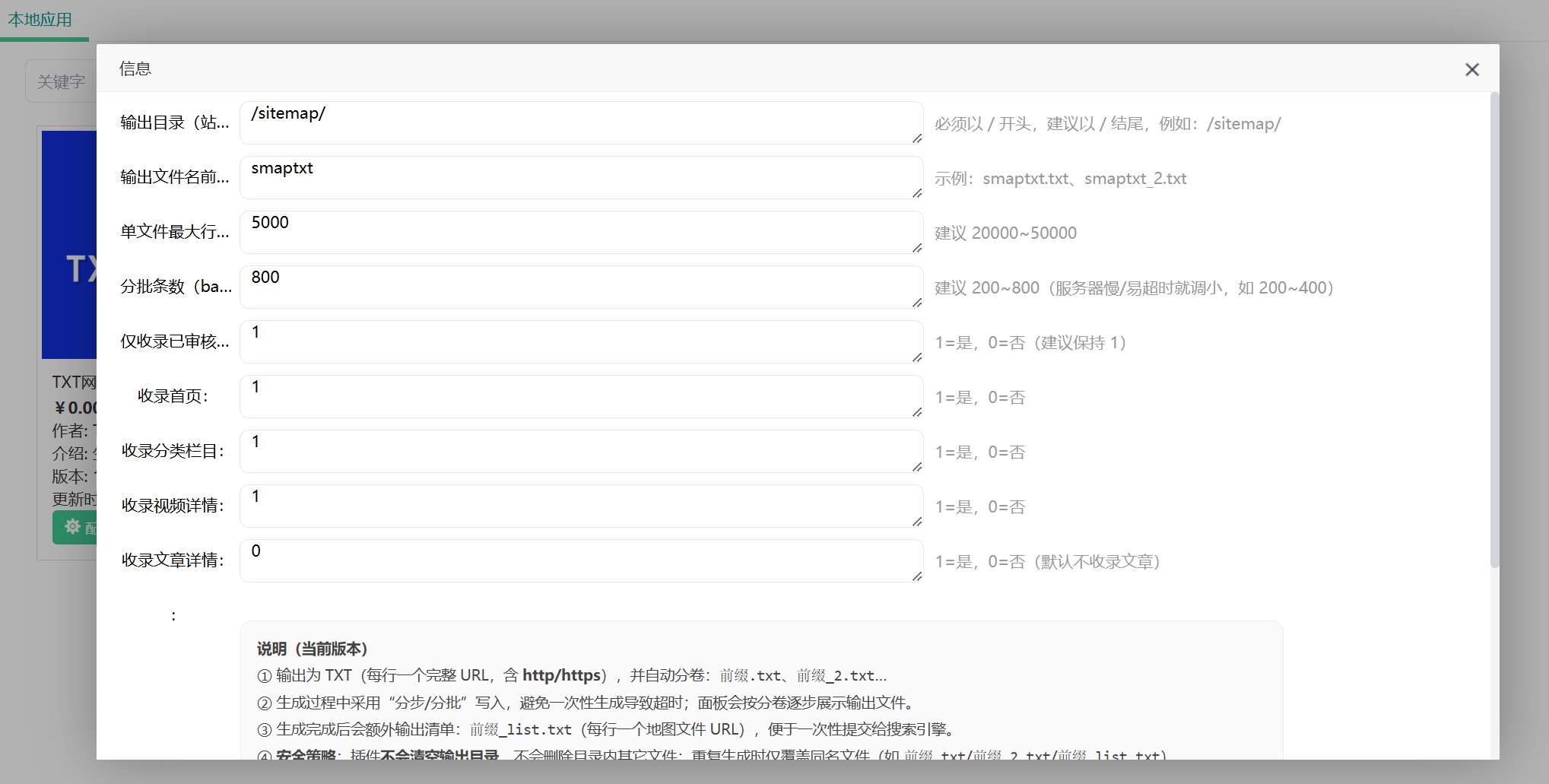Viewport: 1549px width, 784px height.
Task: Click resize handle of 收录分类栏目 textarea
Action: pyautogui.click(x=917, y=467)
